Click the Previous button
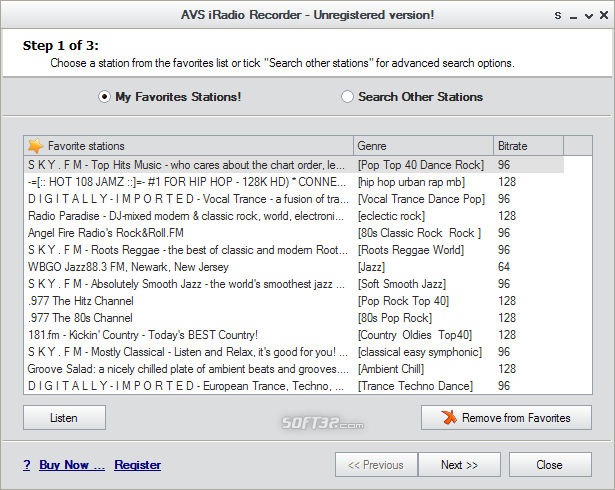The width and height of the screenshot is (615, 490). click(x=376, y=465)
